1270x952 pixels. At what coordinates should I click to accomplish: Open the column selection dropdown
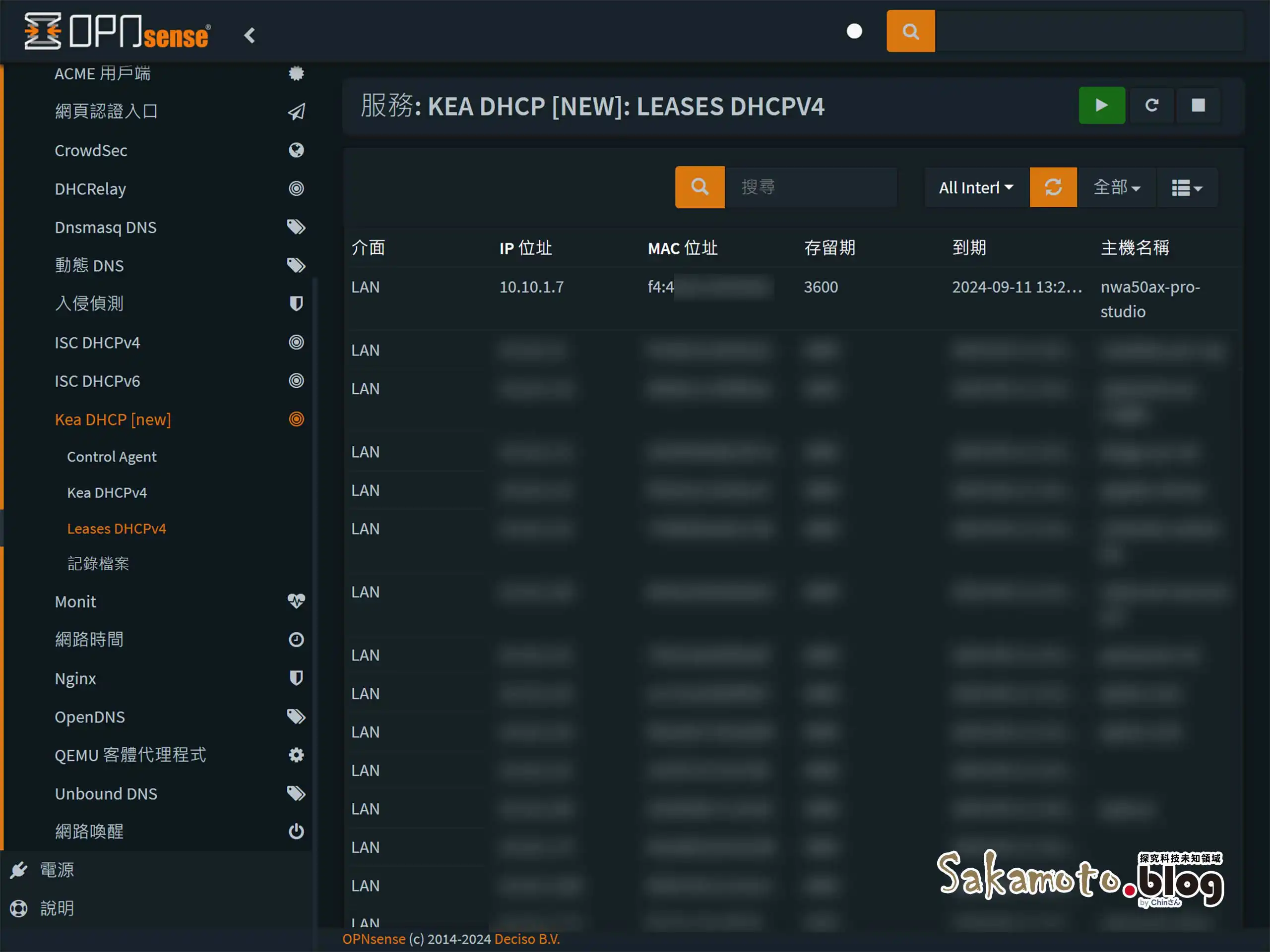(x=1187, y=187)
